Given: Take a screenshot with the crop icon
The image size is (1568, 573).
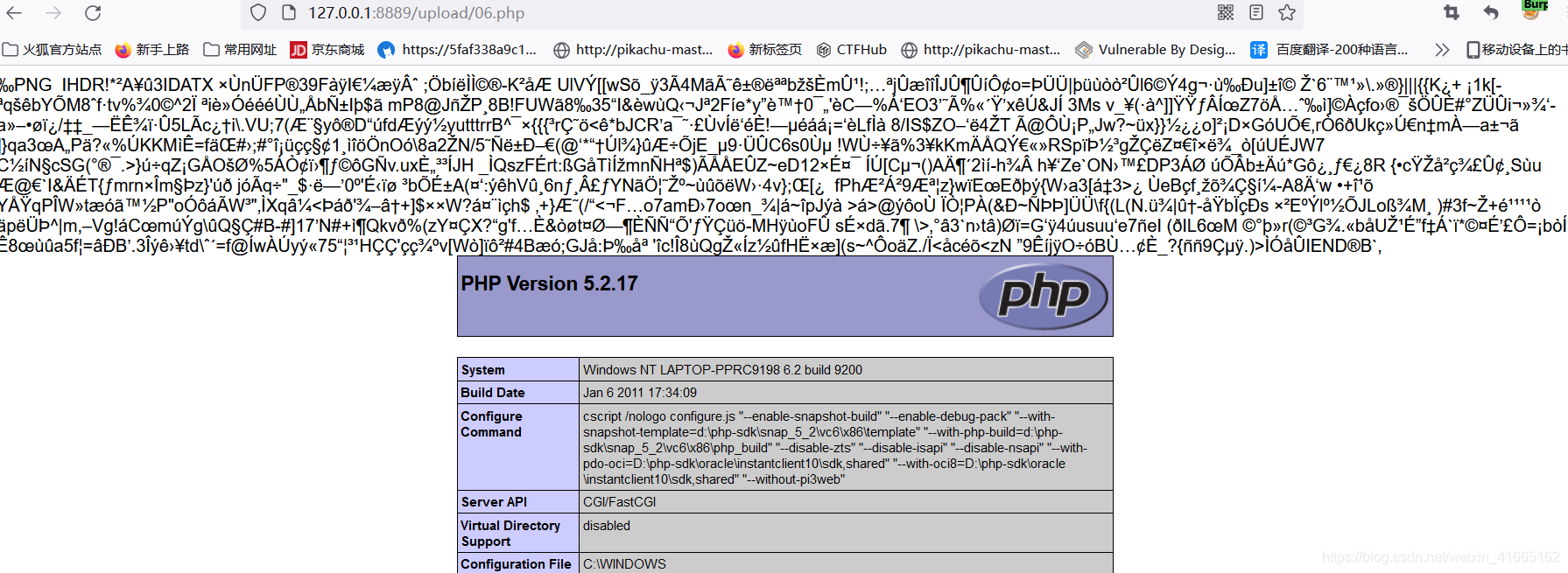Looking at the screenshot, I should pos(1452,12).
